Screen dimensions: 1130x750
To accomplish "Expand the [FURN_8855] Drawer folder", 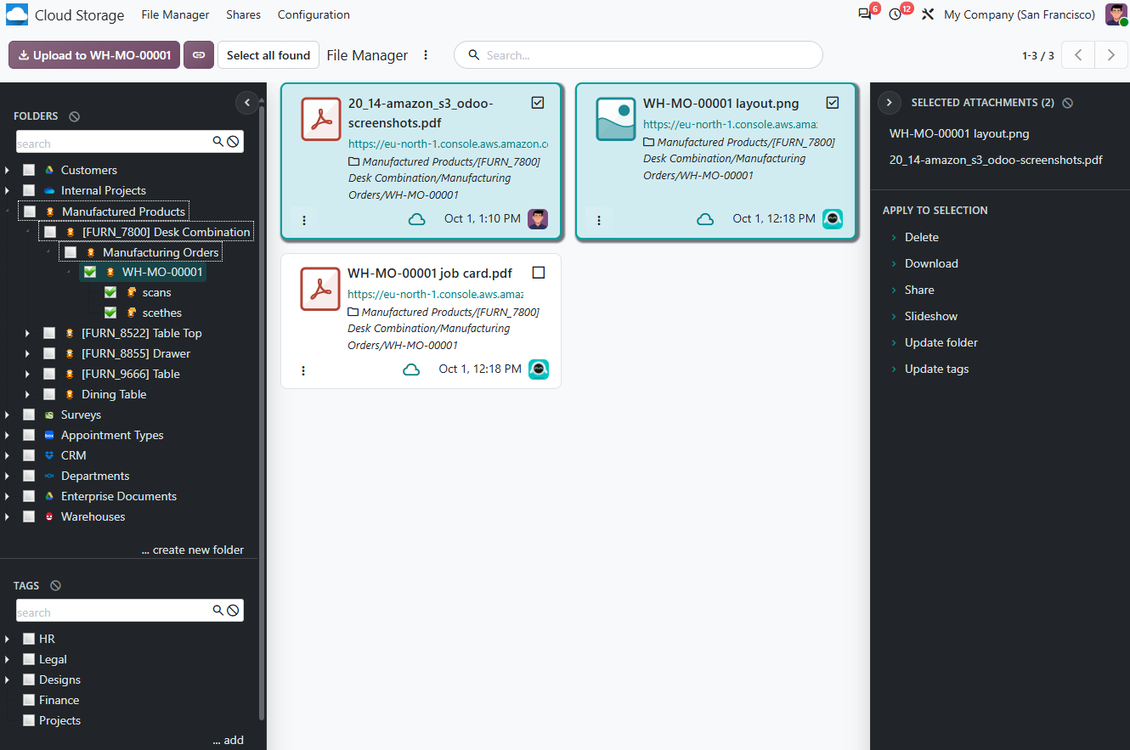I will 27,354.
